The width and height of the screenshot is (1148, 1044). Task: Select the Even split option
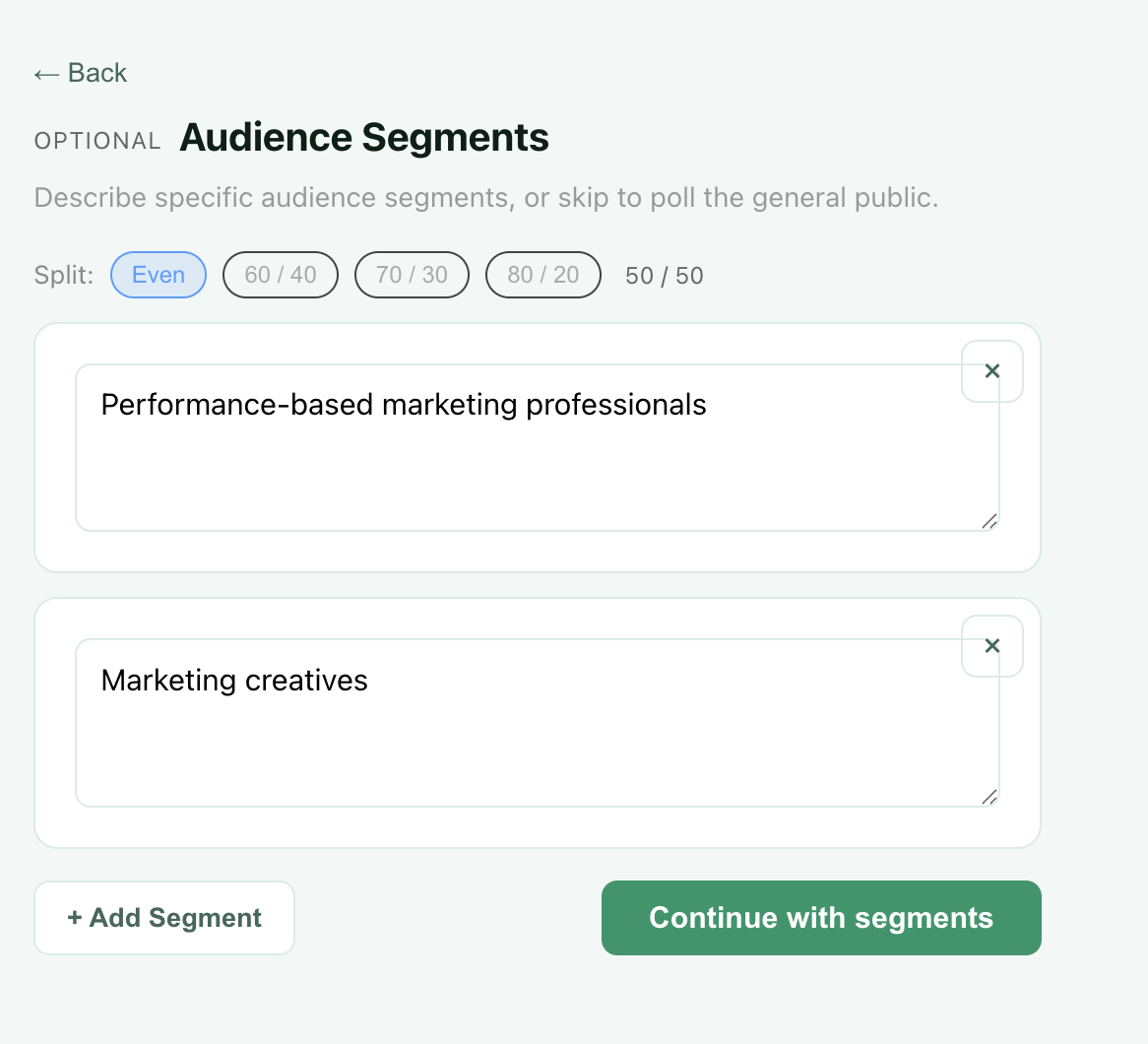coord(159,275)
